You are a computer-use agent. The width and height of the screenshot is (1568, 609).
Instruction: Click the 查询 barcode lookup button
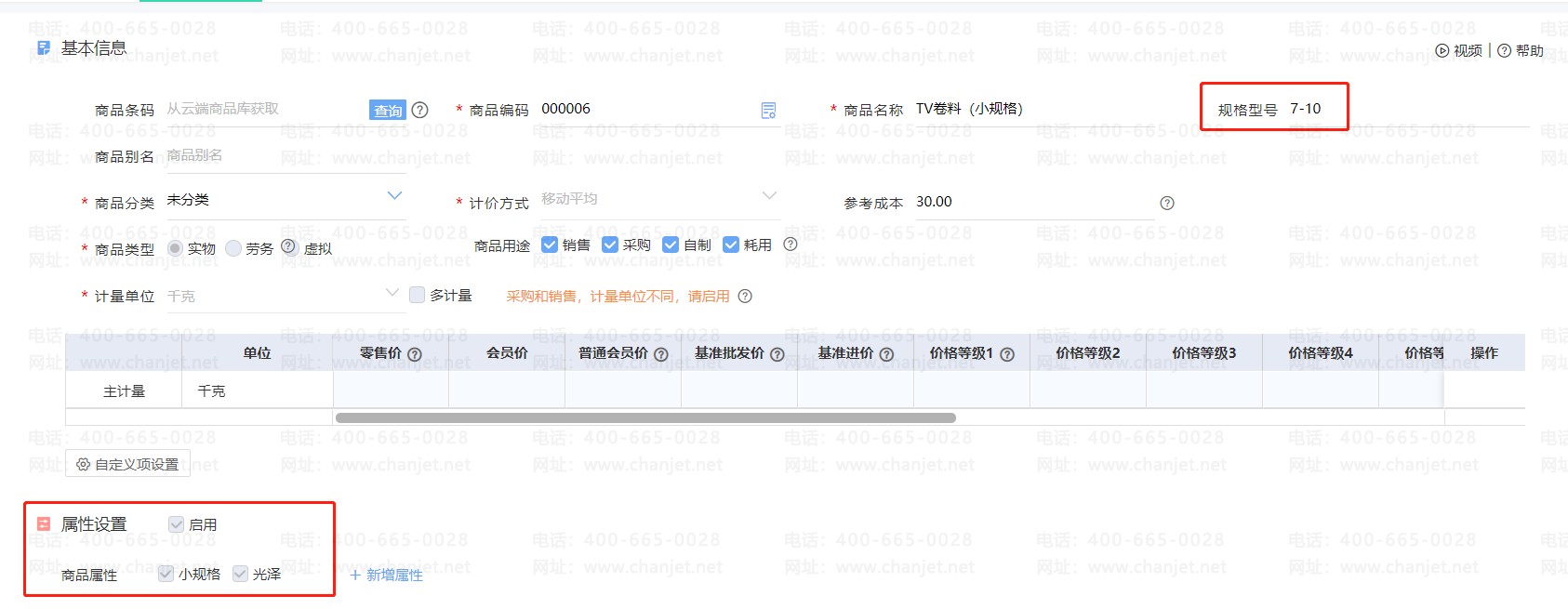pos(388,111)
